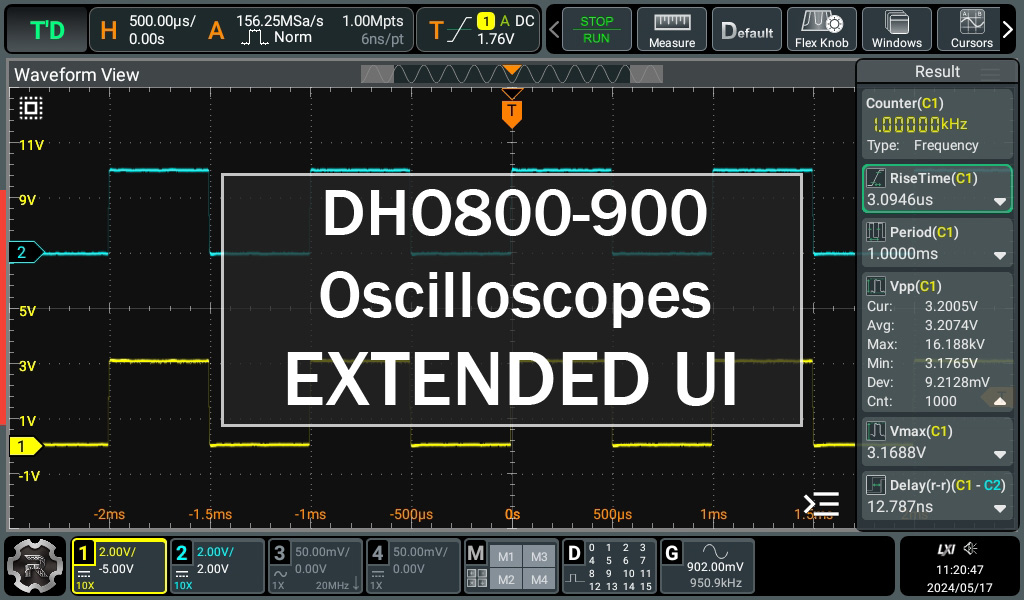This screenshot has height=600, width=1024.
Task: Click the sound mute icon near clock
Action: click(x=970, y=548)
